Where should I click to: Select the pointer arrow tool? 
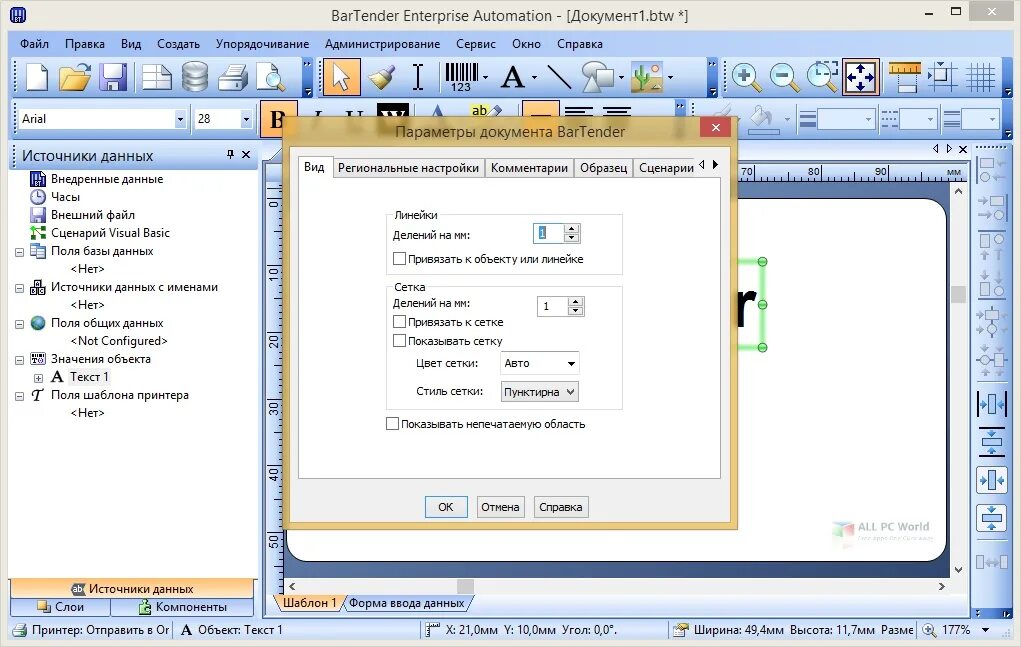tap(341, 77)
